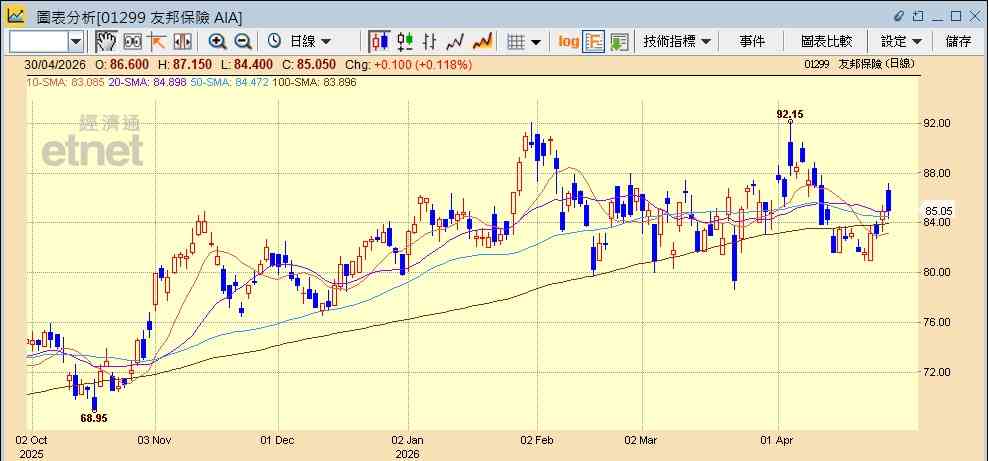The width and height of the screenshot is (989, 461).
Task: Click the grid lines icon
Action: coord(517,42)
